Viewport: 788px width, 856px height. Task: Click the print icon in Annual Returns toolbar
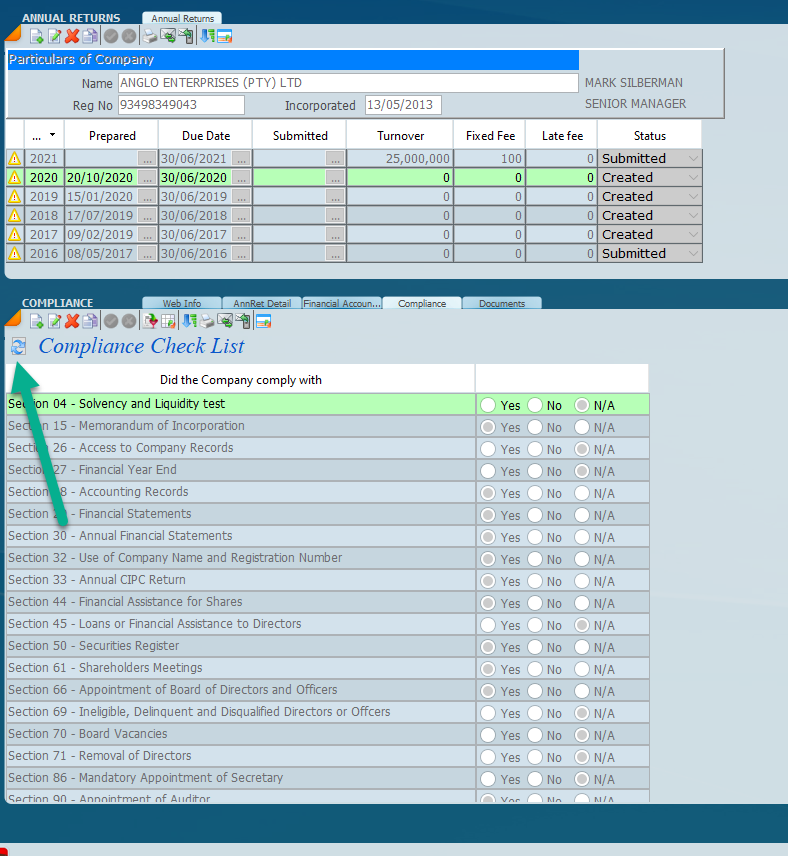pyautogui.click(x=149, y=37)
